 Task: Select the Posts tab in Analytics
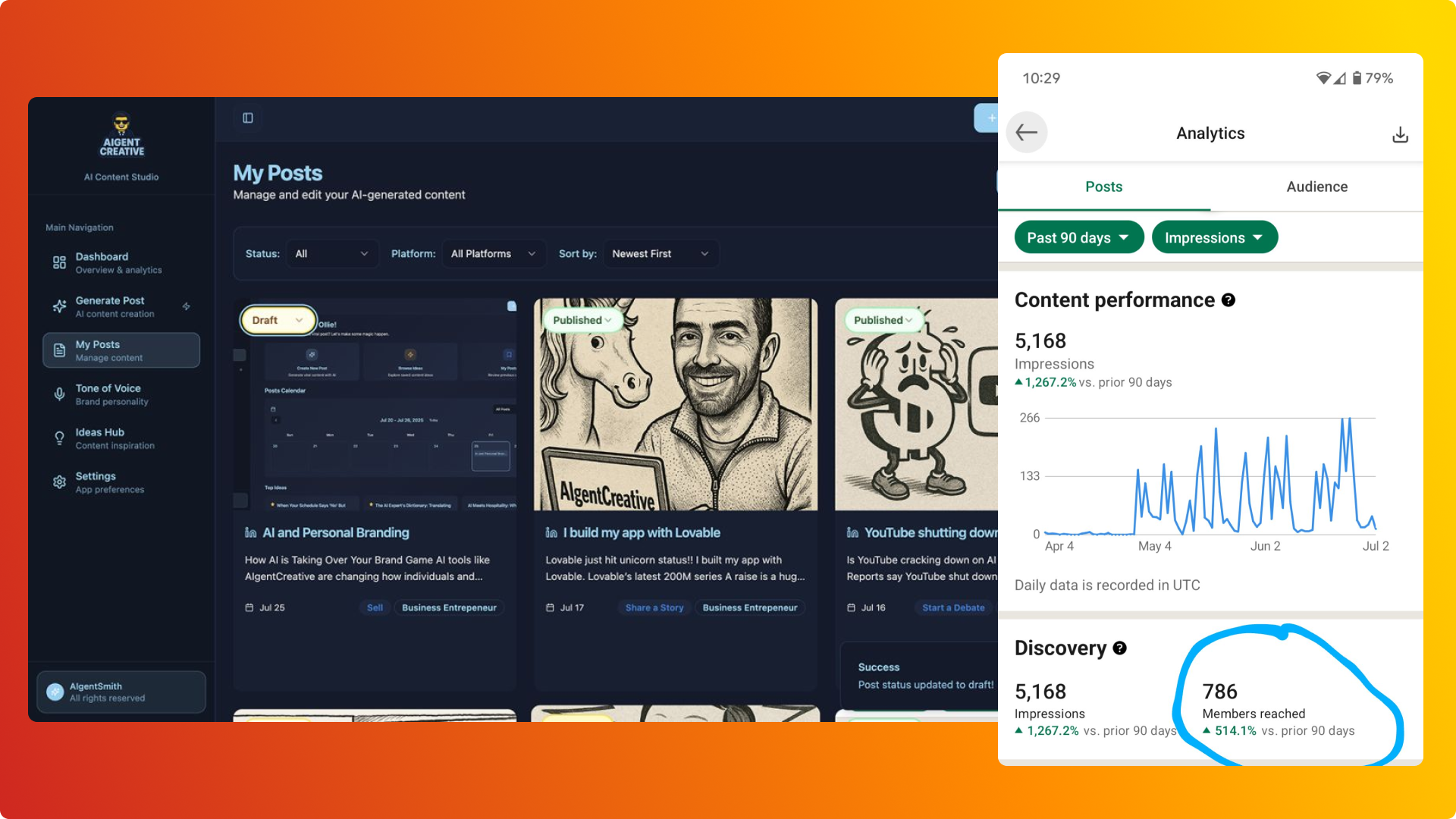[1103, 187]
